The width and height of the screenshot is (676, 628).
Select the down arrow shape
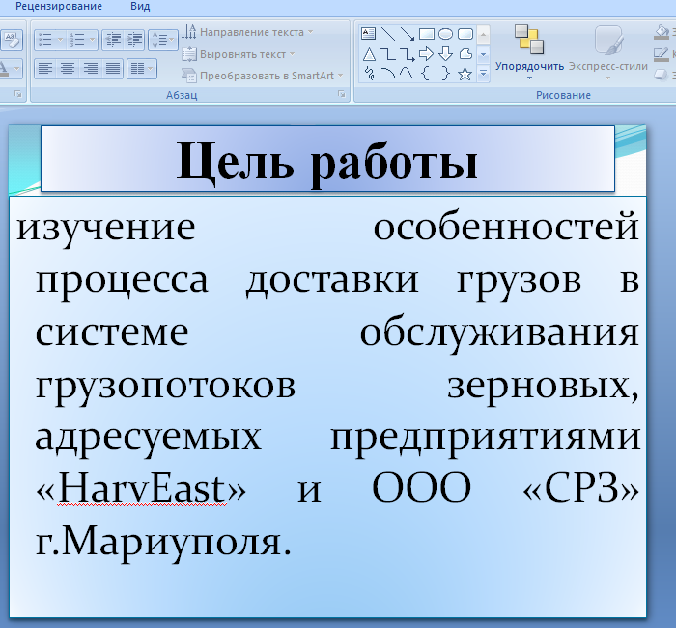click(x=445, y=54)
